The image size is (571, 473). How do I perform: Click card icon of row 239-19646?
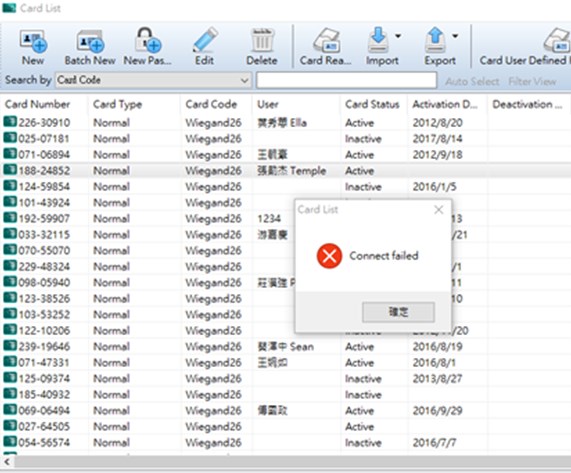(x=10, y=346)
